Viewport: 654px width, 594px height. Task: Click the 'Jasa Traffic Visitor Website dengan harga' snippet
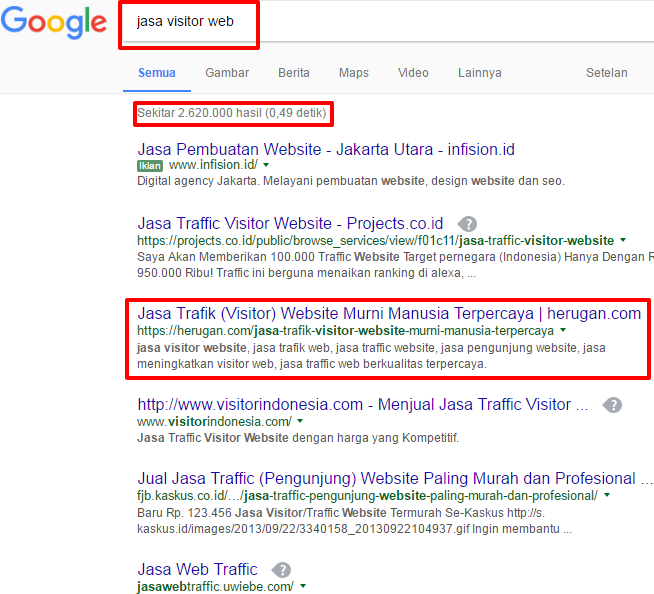pyautogui.click(x=298, y=438)
